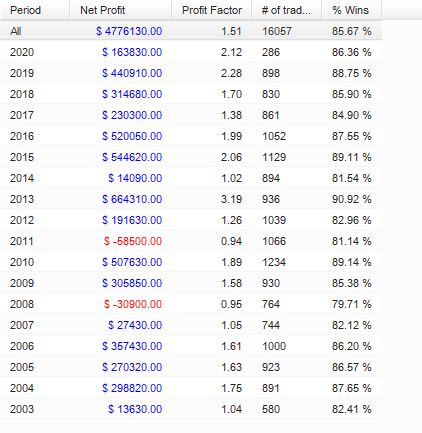The image size is (422, 433).
Task: Click the # of trades column header
Action: coord(287,10)
